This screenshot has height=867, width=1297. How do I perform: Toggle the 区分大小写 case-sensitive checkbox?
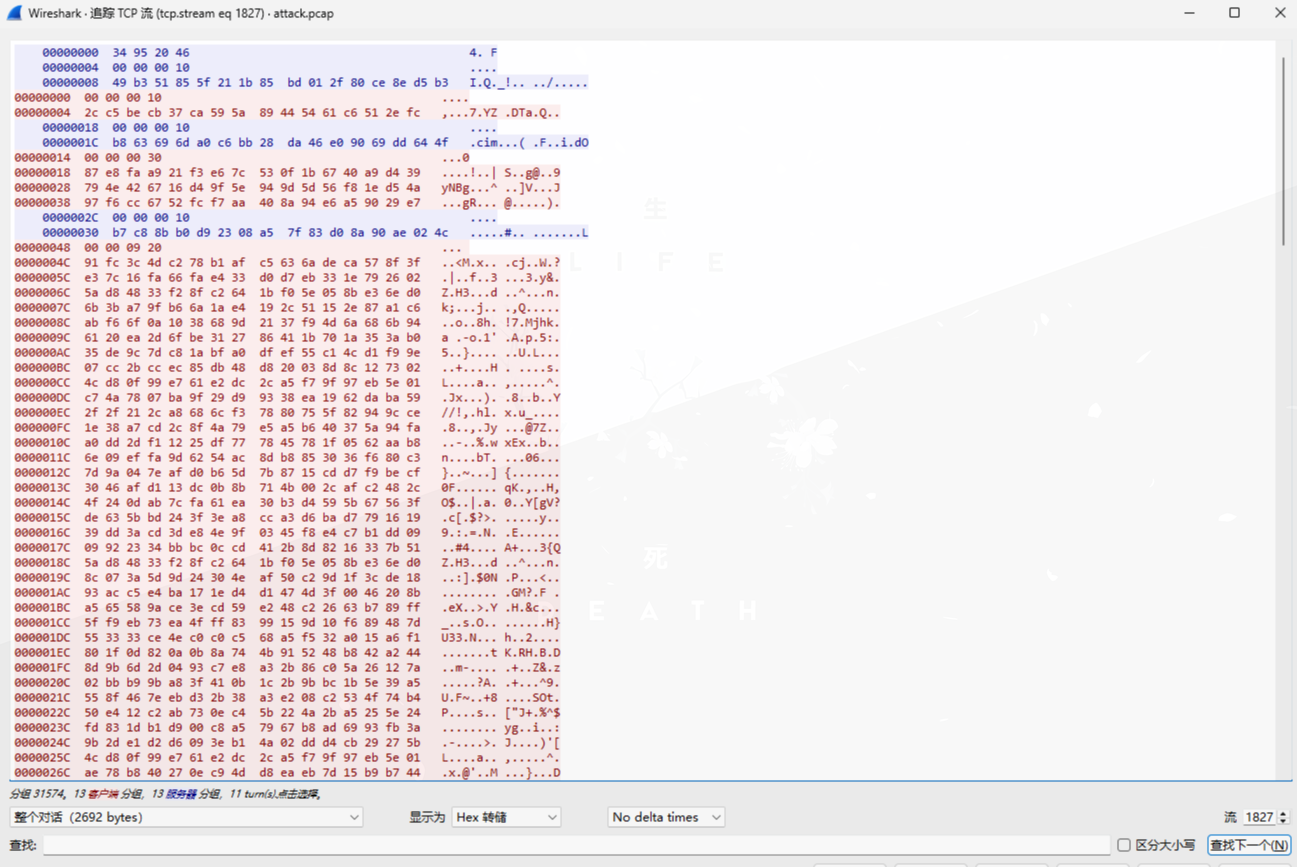pos(1124,845)
